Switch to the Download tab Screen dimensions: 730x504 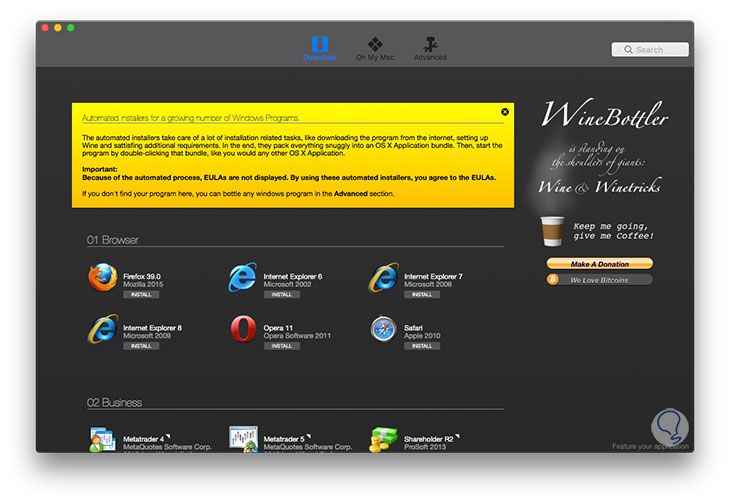(319, 48)
